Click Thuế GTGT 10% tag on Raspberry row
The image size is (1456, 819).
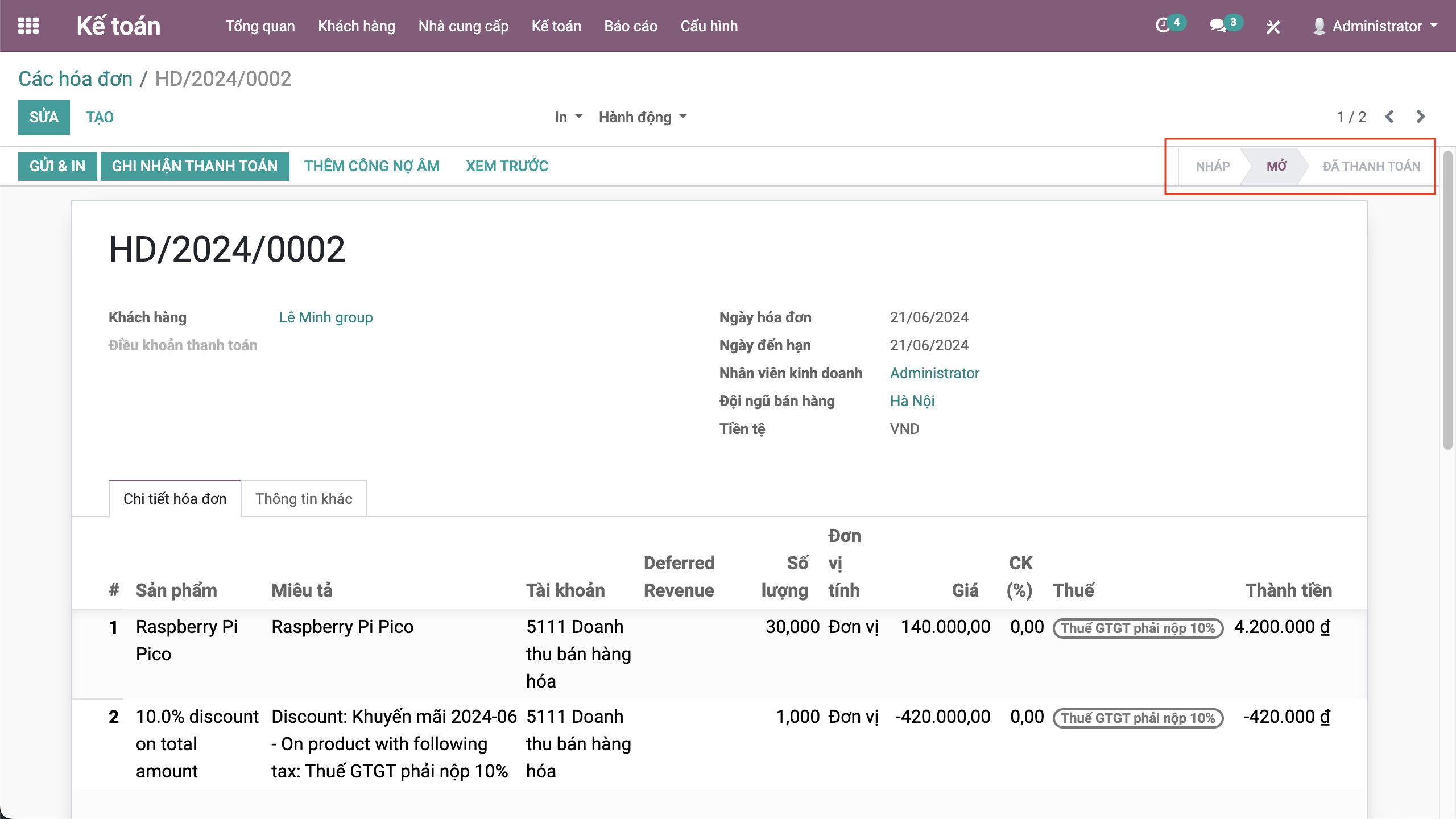[x=1137, y=628]
